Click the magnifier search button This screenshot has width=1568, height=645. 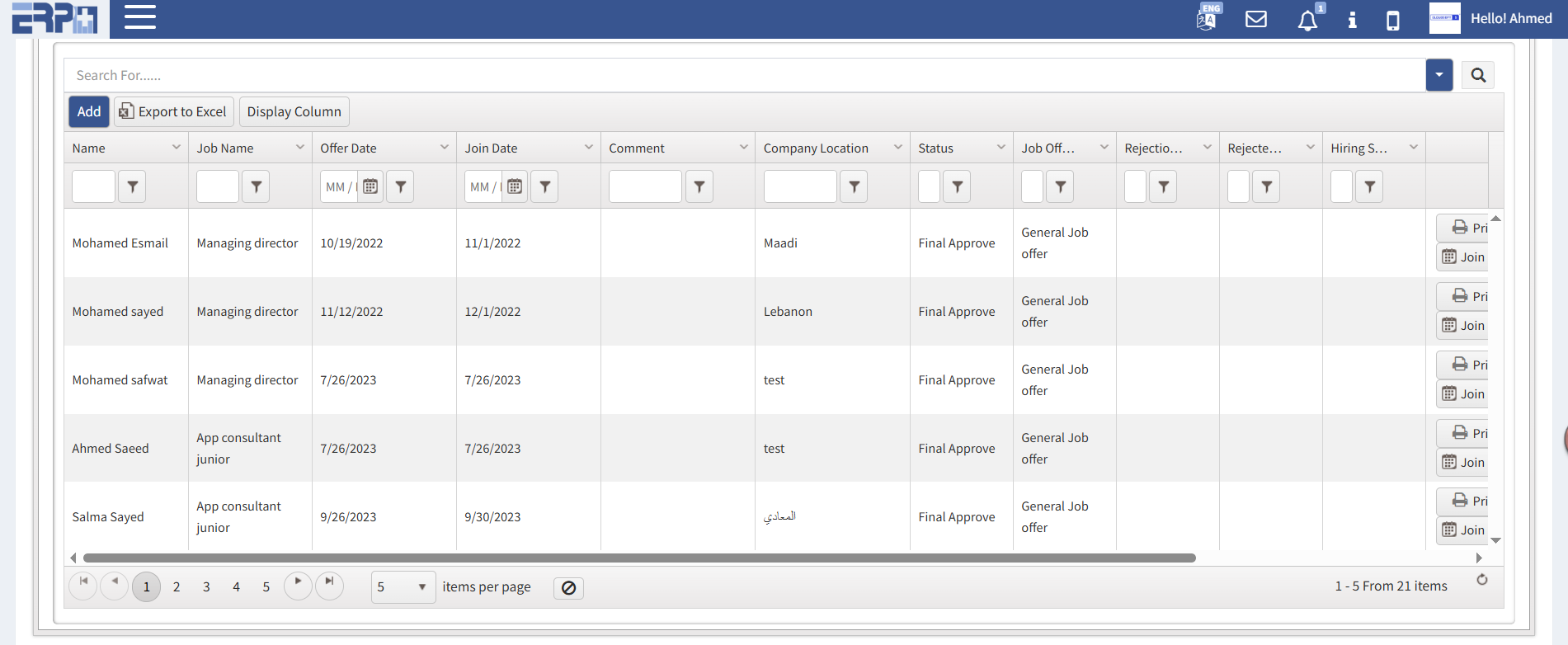[x=1478, y=76]
